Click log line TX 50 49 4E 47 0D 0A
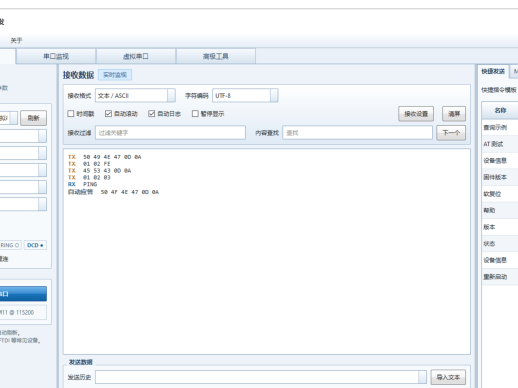Image resolution: width=518 pixels, height=388 pixels. (105, 157)
